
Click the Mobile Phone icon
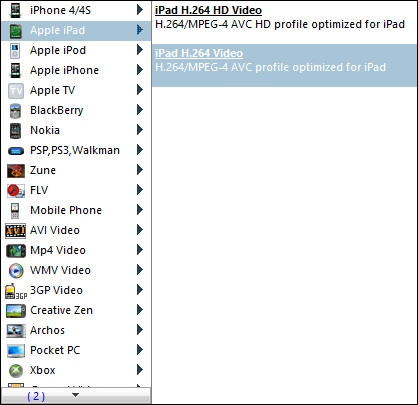(15, 211)
